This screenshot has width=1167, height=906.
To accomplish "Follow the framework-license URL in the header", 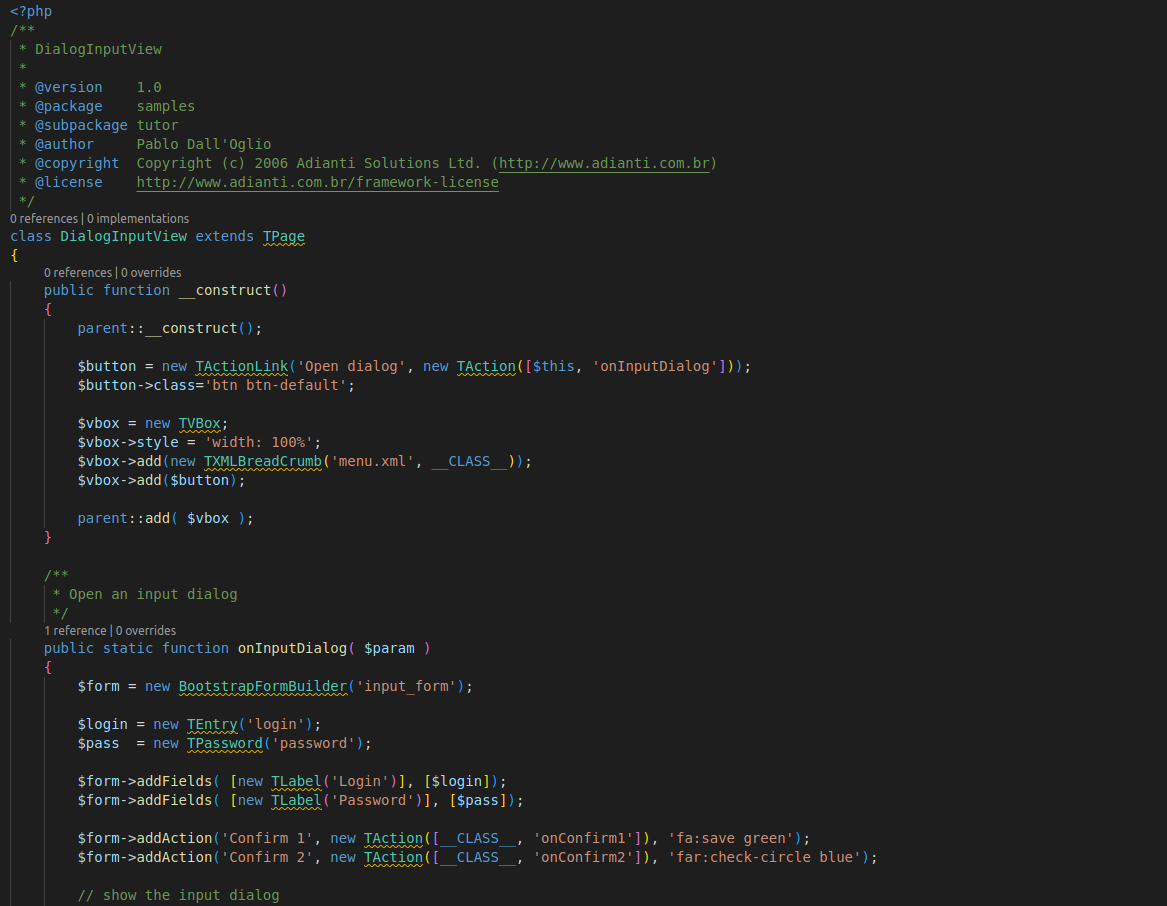I will 317,182.
